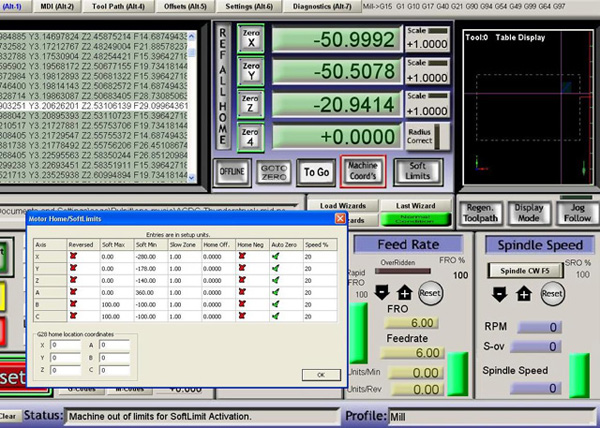This screenshot has width=600, height=428.
Task: Click the G28 home Y coordinate field
Action: (65, 358)
